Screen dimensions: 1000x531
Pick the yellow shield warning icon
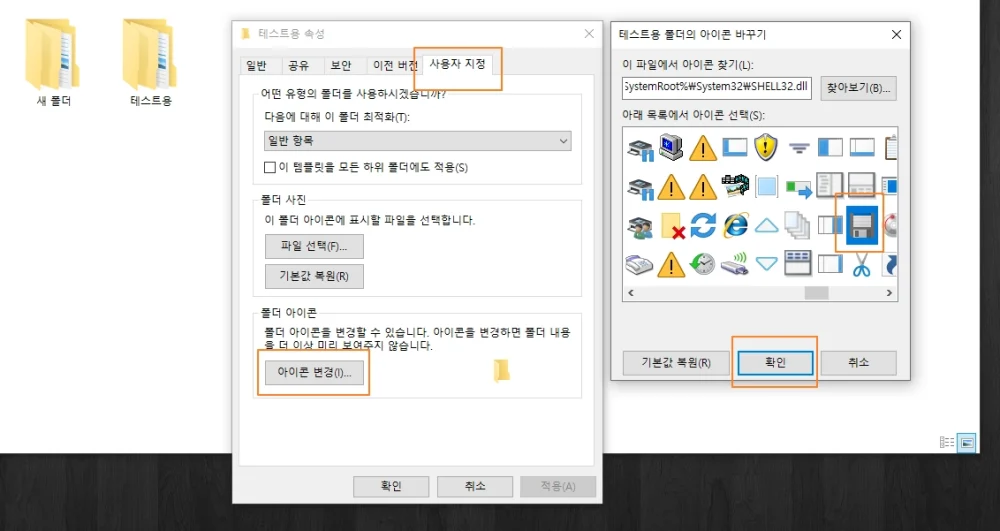coord(766,148)
